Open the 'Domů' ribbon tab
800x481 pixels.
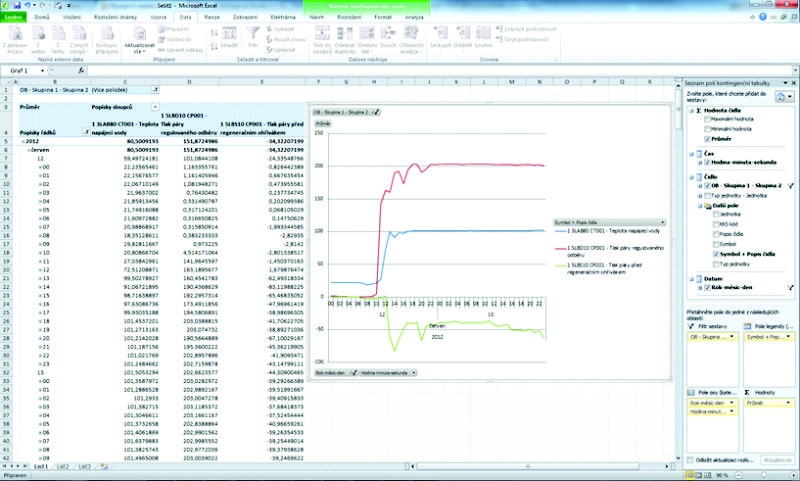point(42,17)
